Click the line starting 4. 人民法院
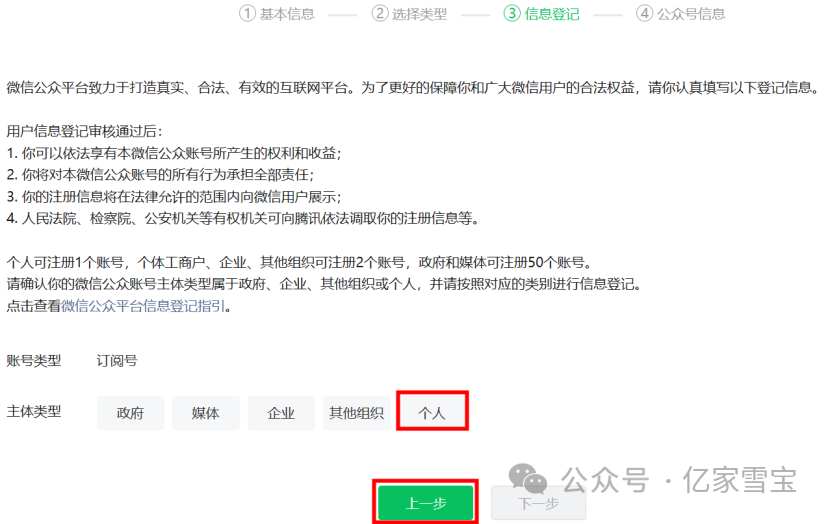 tap(243, 218)
